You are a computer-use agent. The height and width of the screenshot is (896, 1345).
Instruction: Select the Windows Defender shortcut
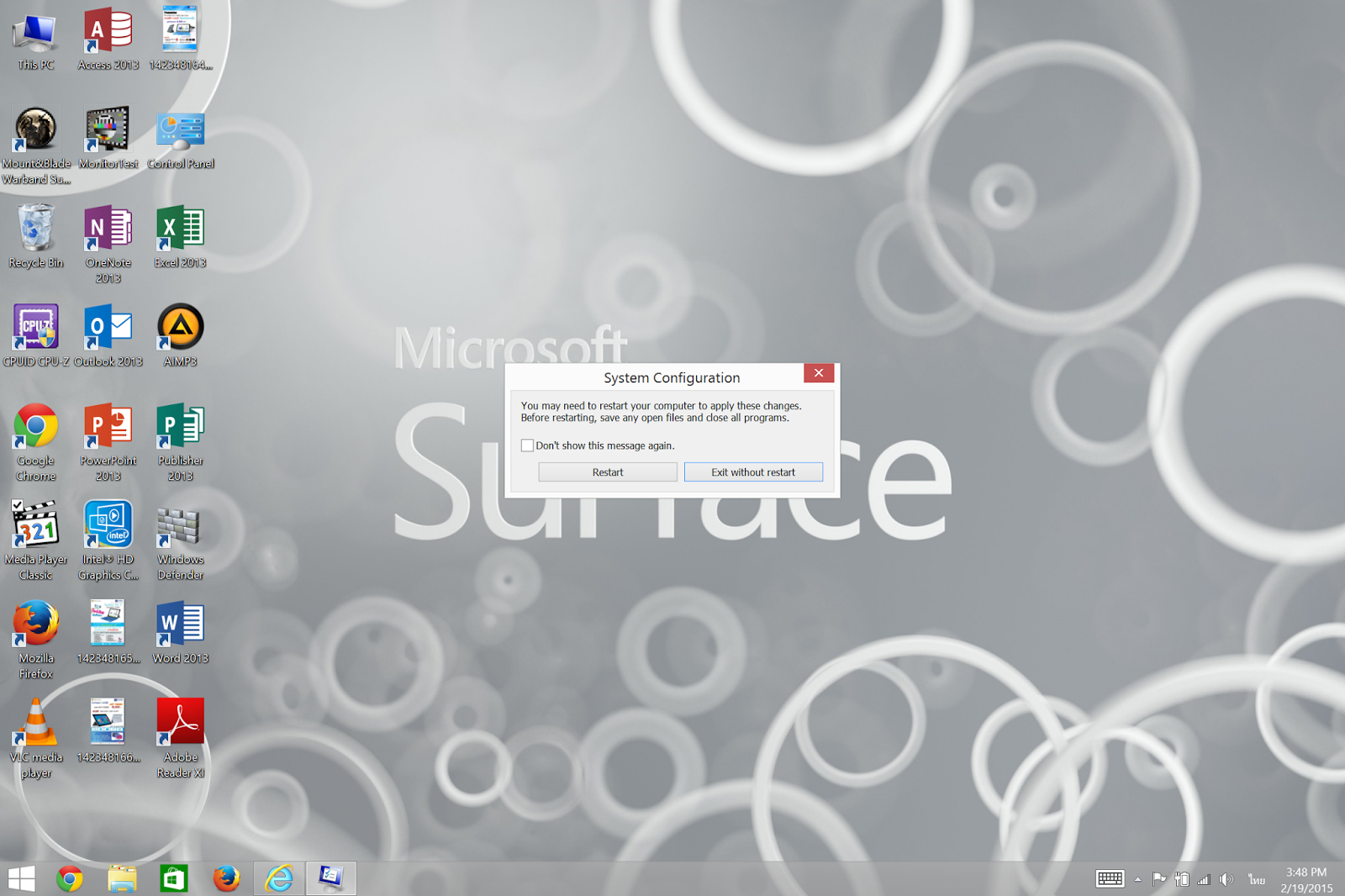point(181,542)
